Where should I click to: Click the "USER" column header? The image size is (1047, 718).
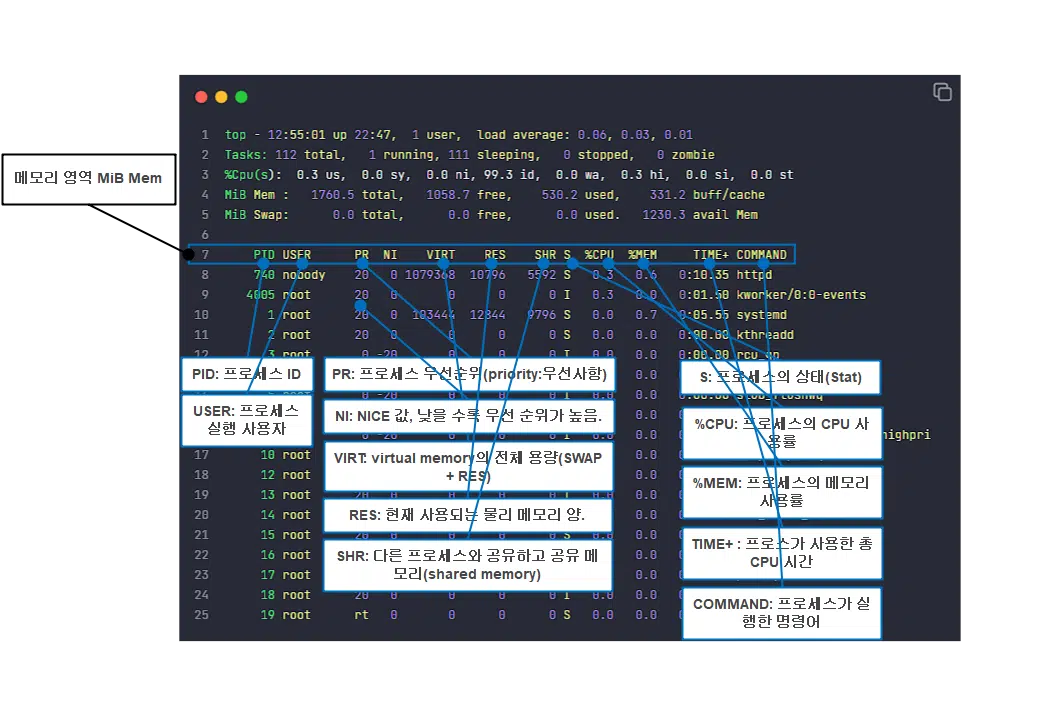click(x=296, y=255)
